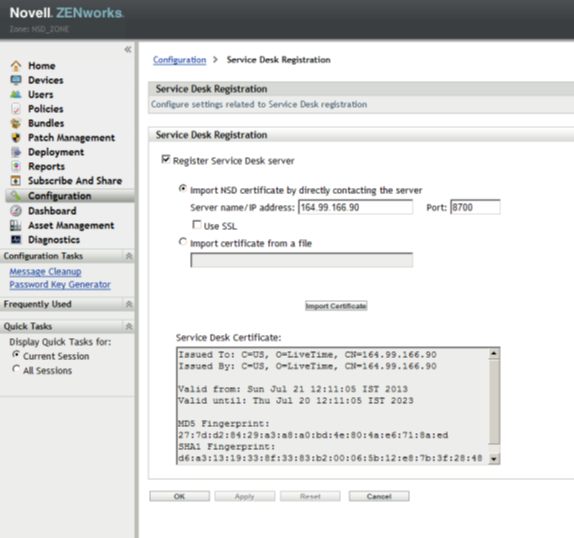Enable the Use SSL checkbox

click(197, 225)
